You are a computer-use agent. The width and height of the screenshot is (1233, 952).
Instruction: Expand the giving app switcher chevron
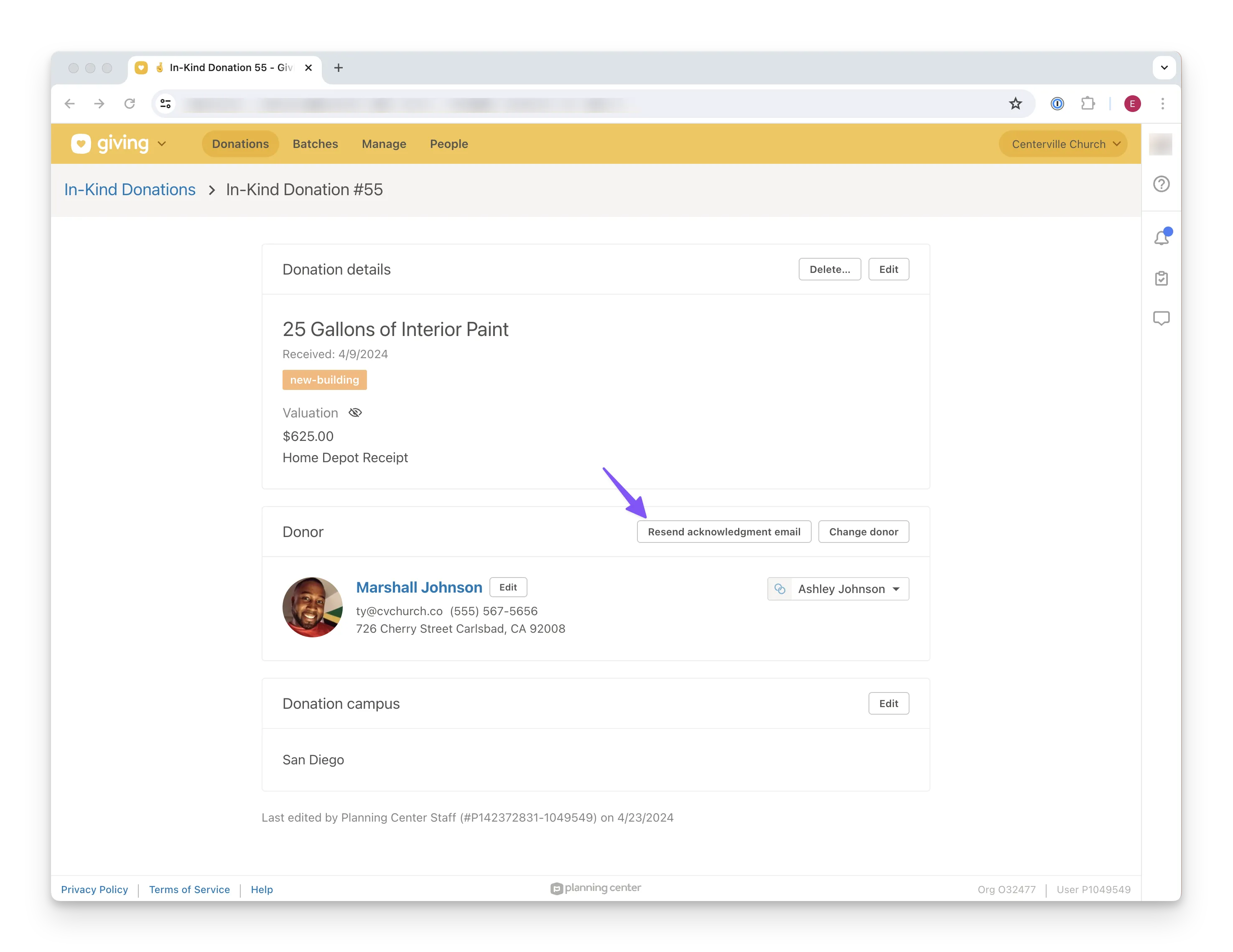162,144
